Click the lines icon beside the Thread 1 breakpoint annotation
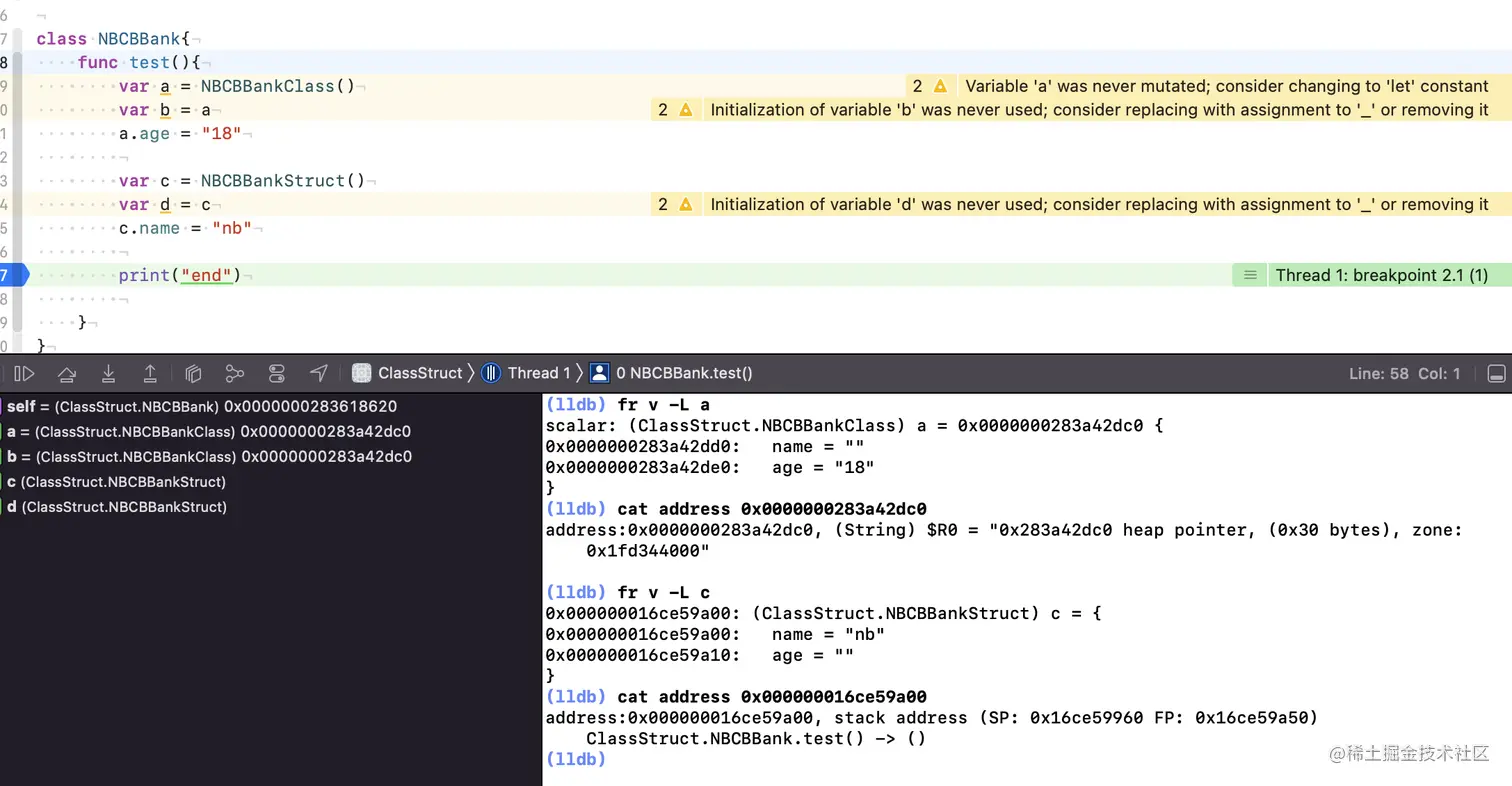The image size is (1512, 786). point(1249,275)
